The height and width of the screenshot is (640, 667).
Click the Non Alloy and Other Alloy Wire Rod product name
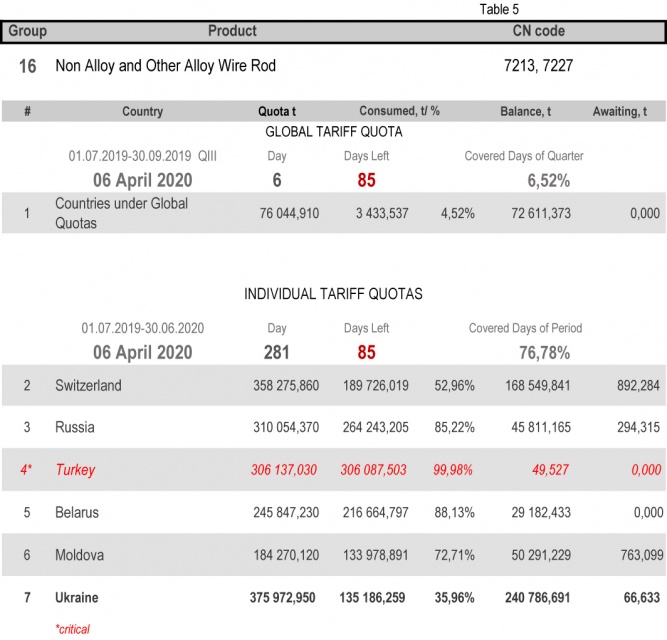pyautogui.click(x=165, y=66)
